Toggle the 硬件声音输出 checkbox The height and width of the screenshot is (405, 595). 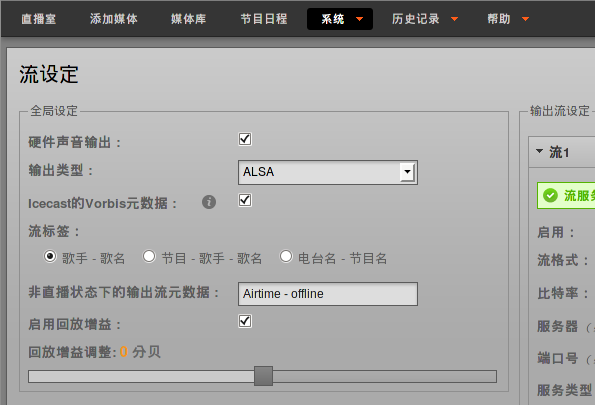point(245,139)
